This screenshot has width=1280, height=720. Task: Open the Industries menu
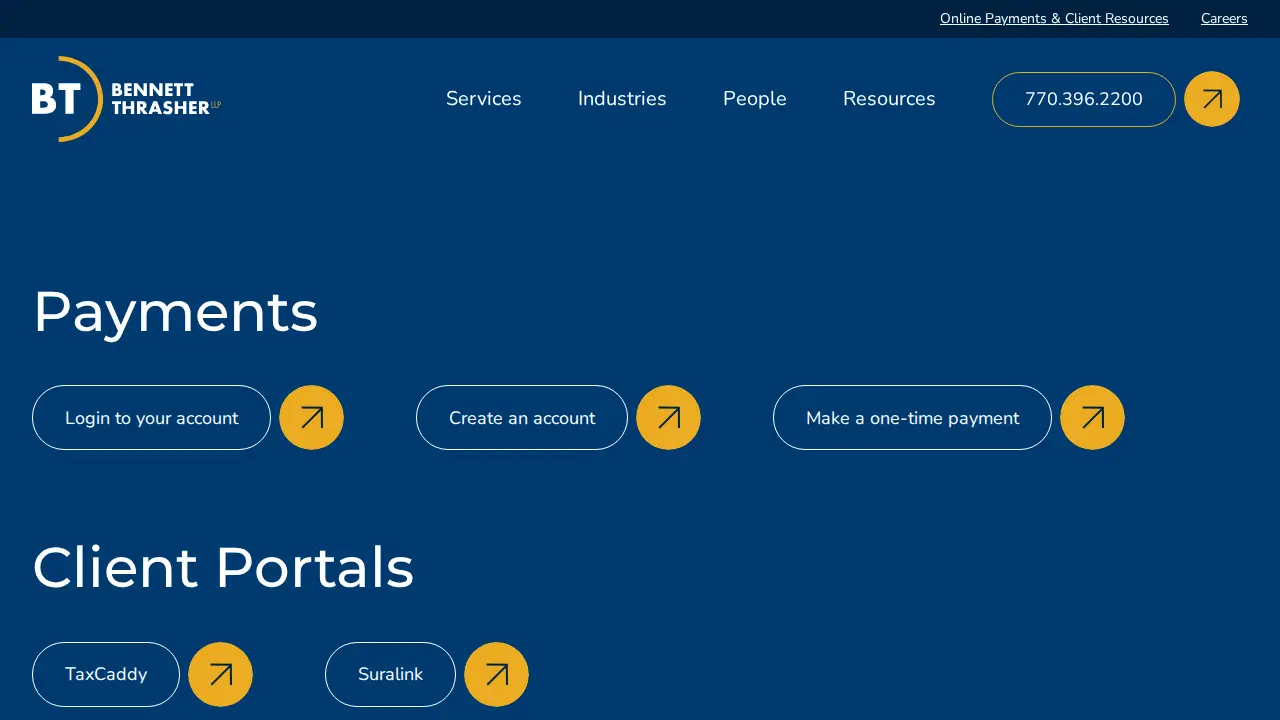622,99
